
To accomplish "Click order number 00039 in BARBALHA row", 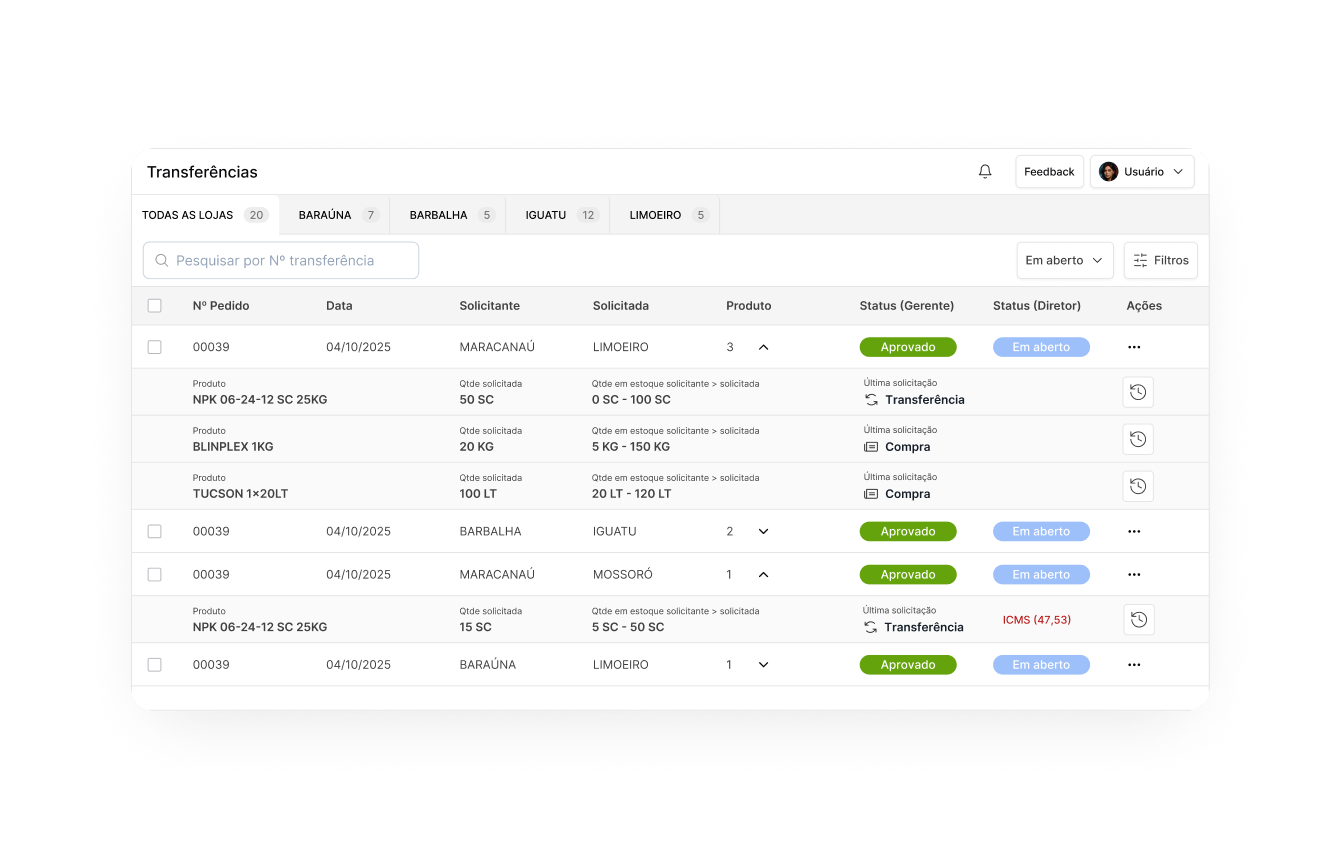I will pyautogui.click(x=211, y=531).
